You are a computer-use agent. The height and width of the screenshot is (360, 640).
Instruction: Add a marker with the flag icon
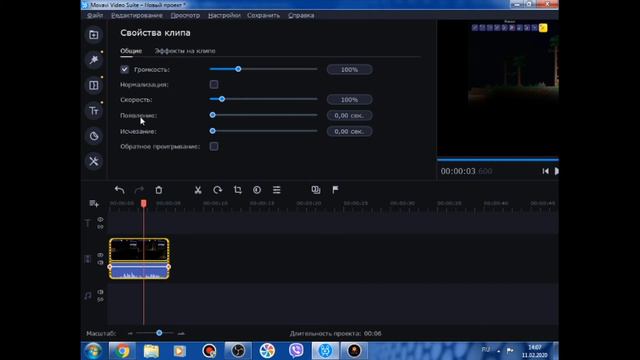point(335,190)
